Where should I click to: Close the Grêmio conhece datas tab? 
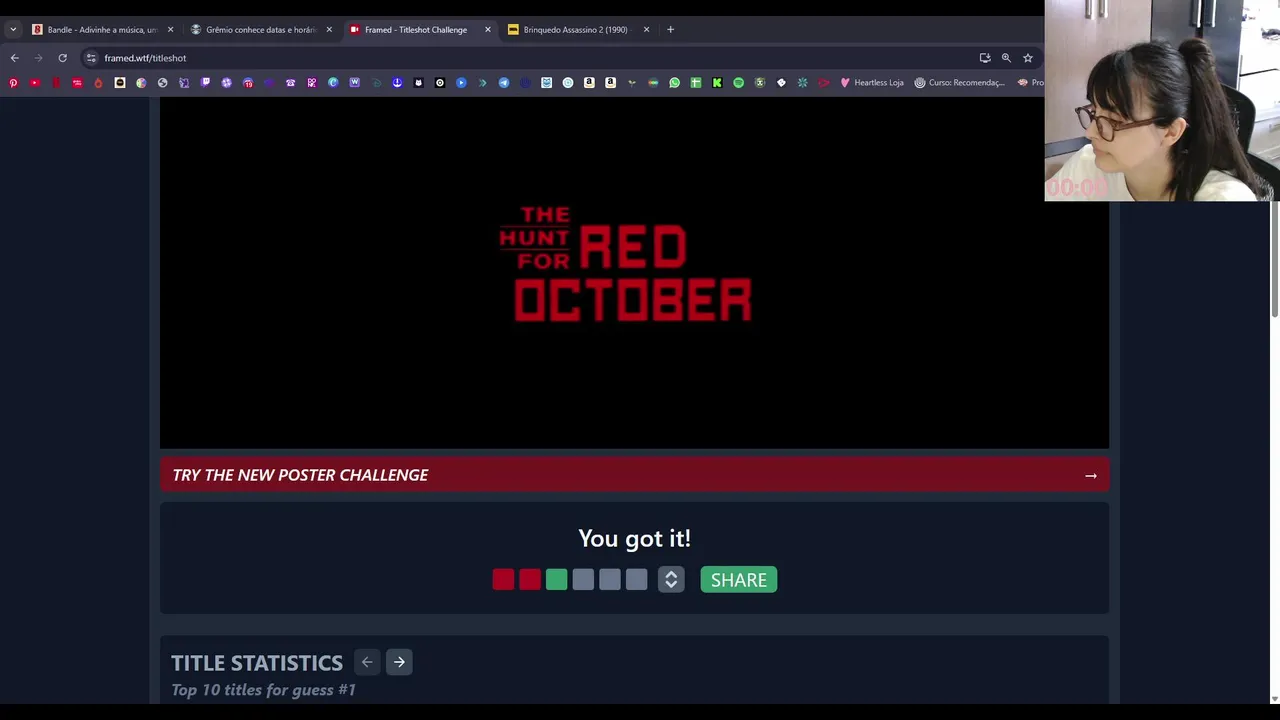(x=329, y=29)
